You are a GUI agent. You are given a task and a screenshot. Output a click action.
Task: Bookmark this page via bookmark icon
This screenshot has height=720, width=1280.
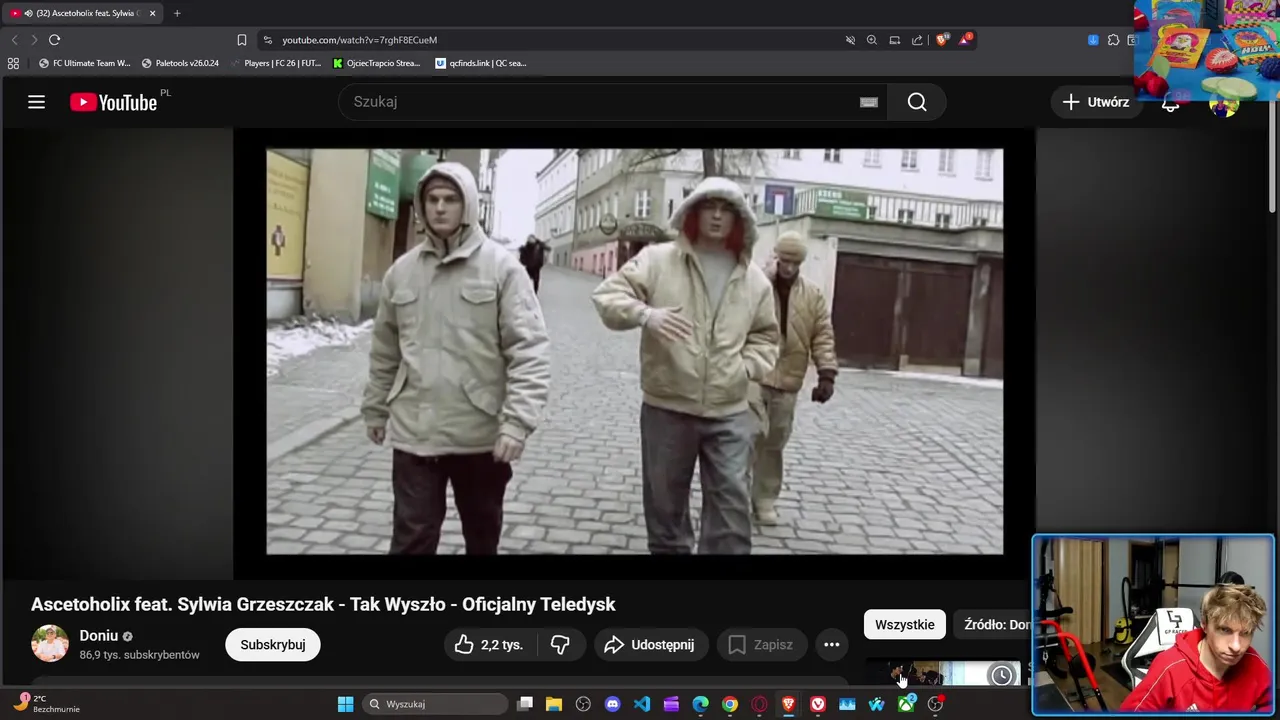point(242,40)
